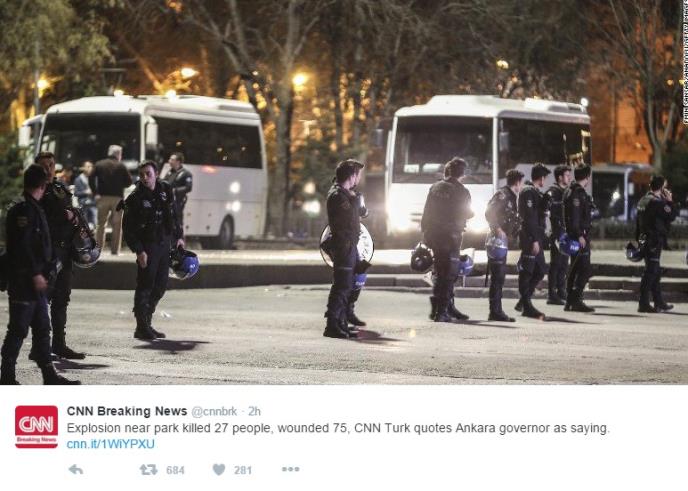
Task: View the 281 likes count
Action: tap(243, 470)
